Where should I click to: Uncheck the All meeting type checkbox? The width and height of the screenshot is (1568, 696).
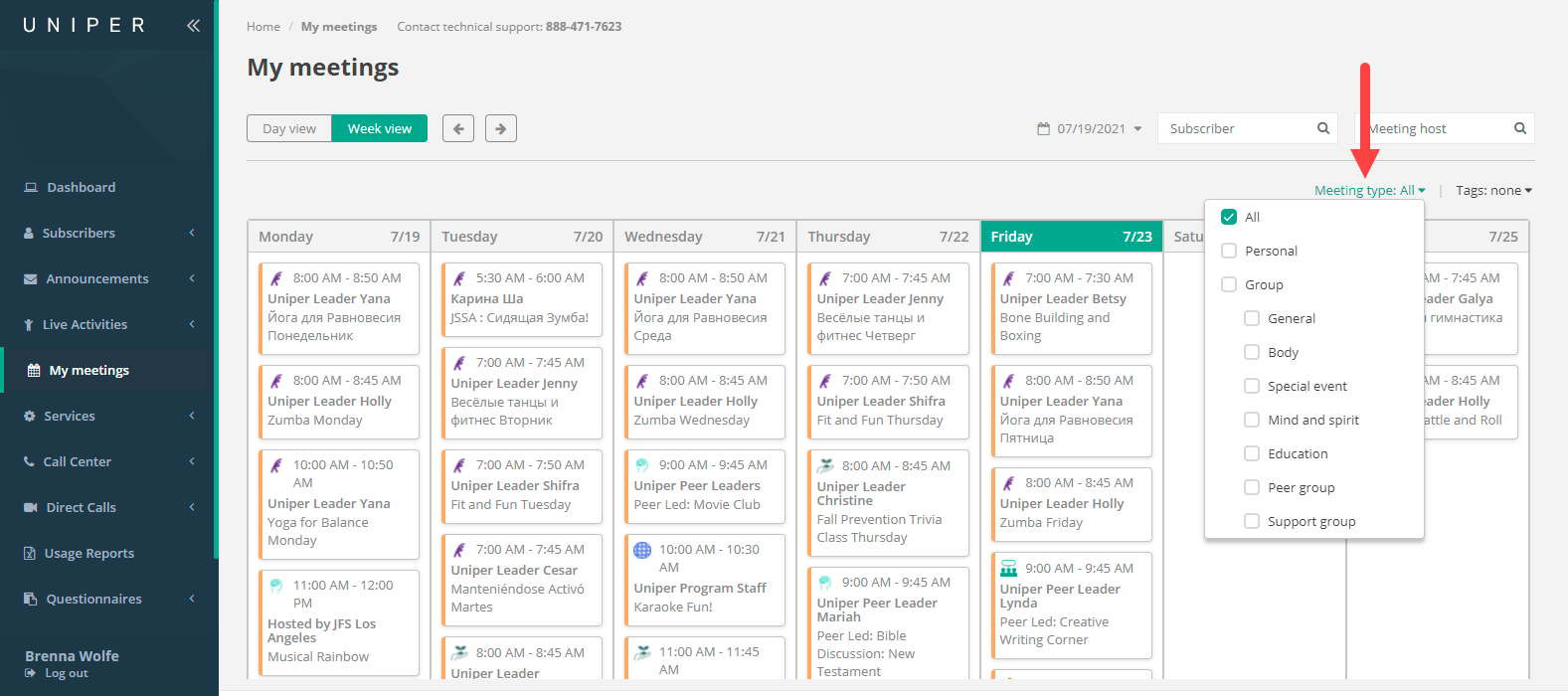coord(1229,217)
